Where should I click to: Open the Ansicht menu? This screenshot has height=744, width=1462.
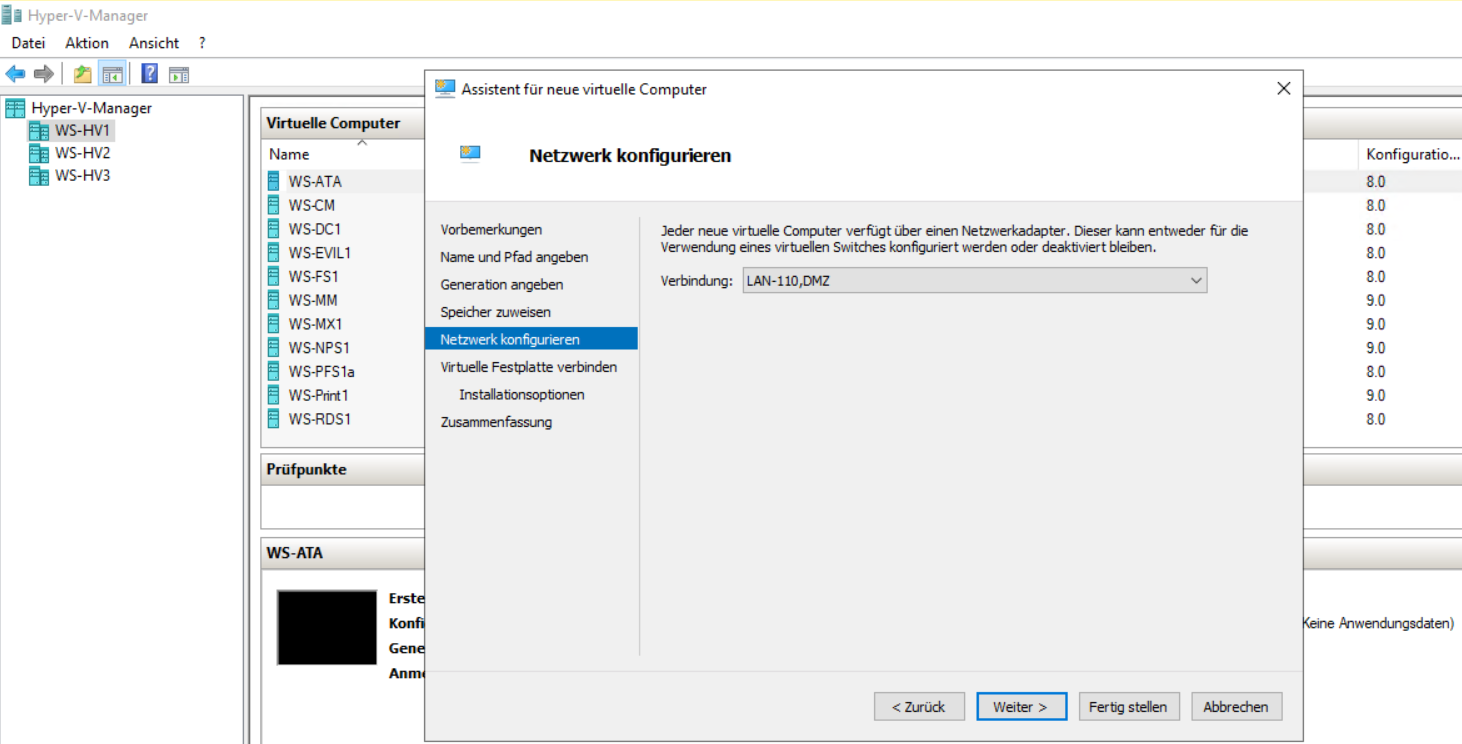(154, 43)
